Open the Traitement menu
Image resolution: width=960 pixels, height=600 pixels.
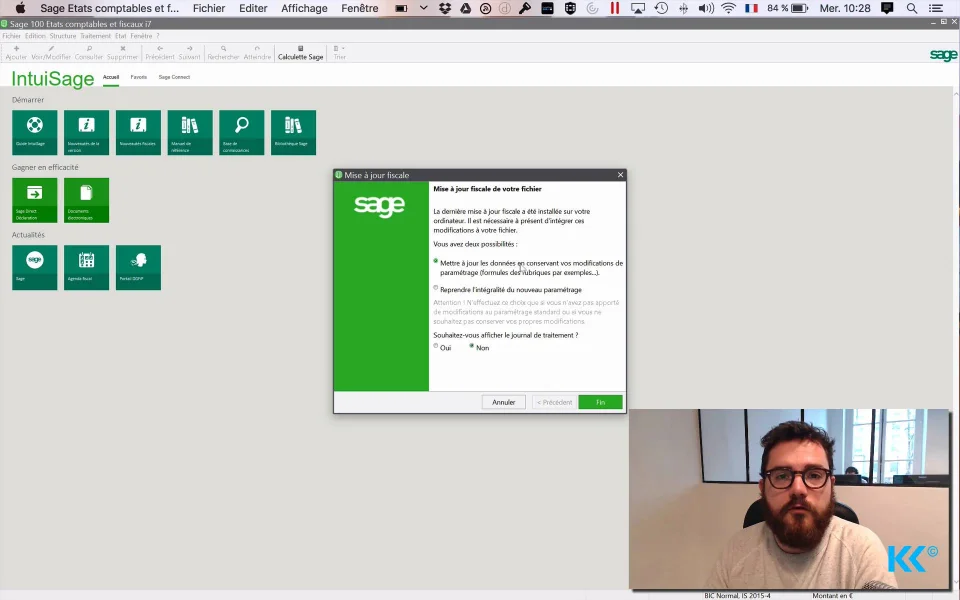coord(95,36)
